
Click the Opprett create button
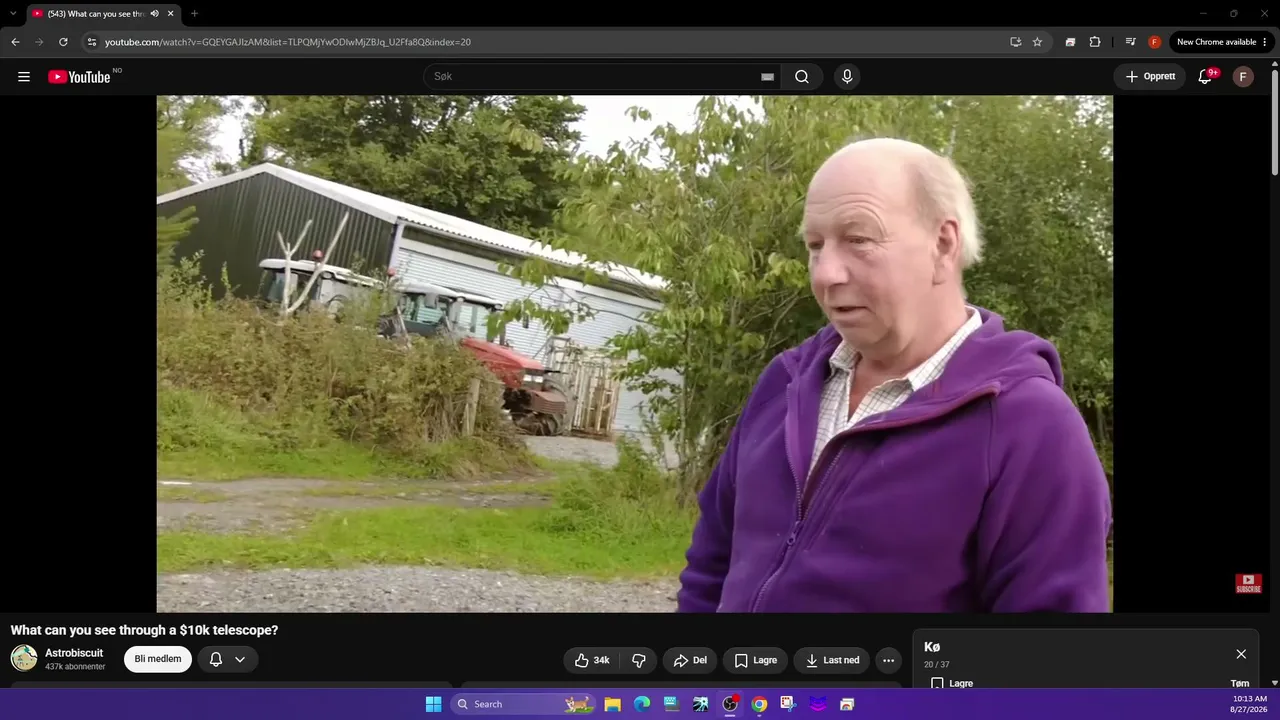point(1150,77)
